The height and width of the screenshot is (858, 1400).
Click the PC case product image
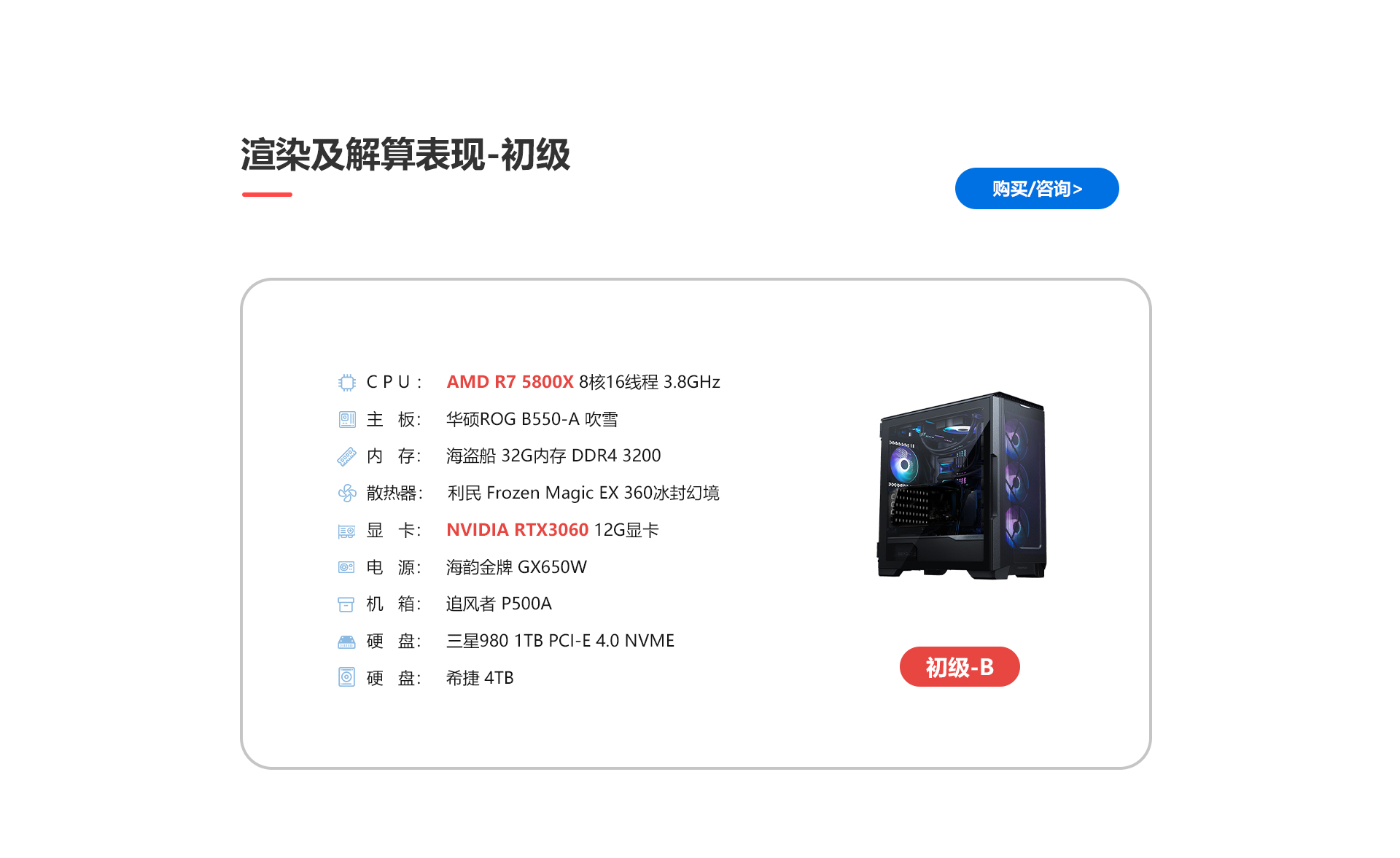point(962,485)
